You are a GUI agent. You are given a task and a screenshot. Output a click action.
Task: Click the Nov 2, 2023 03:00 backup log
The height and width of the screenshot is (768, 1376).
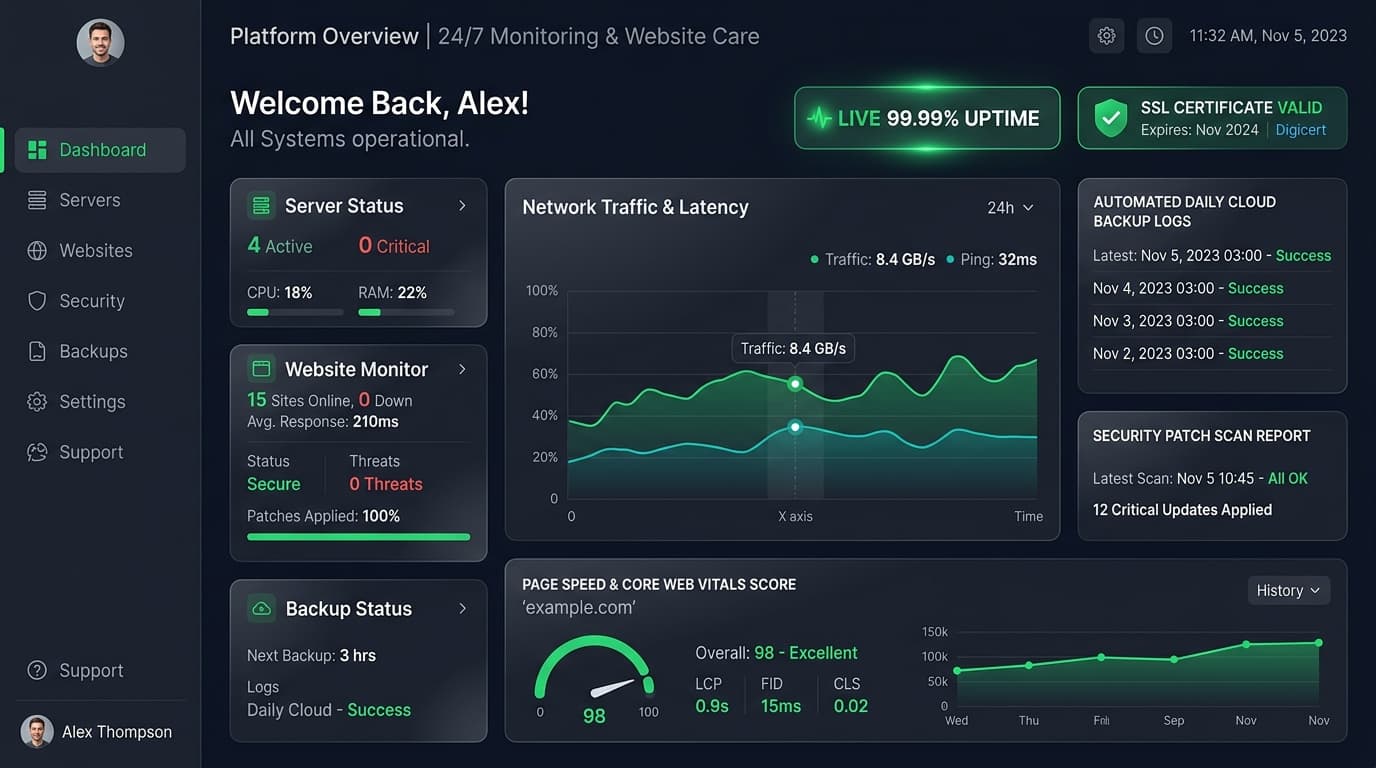pyautogui.click(x=1188, y=353)
